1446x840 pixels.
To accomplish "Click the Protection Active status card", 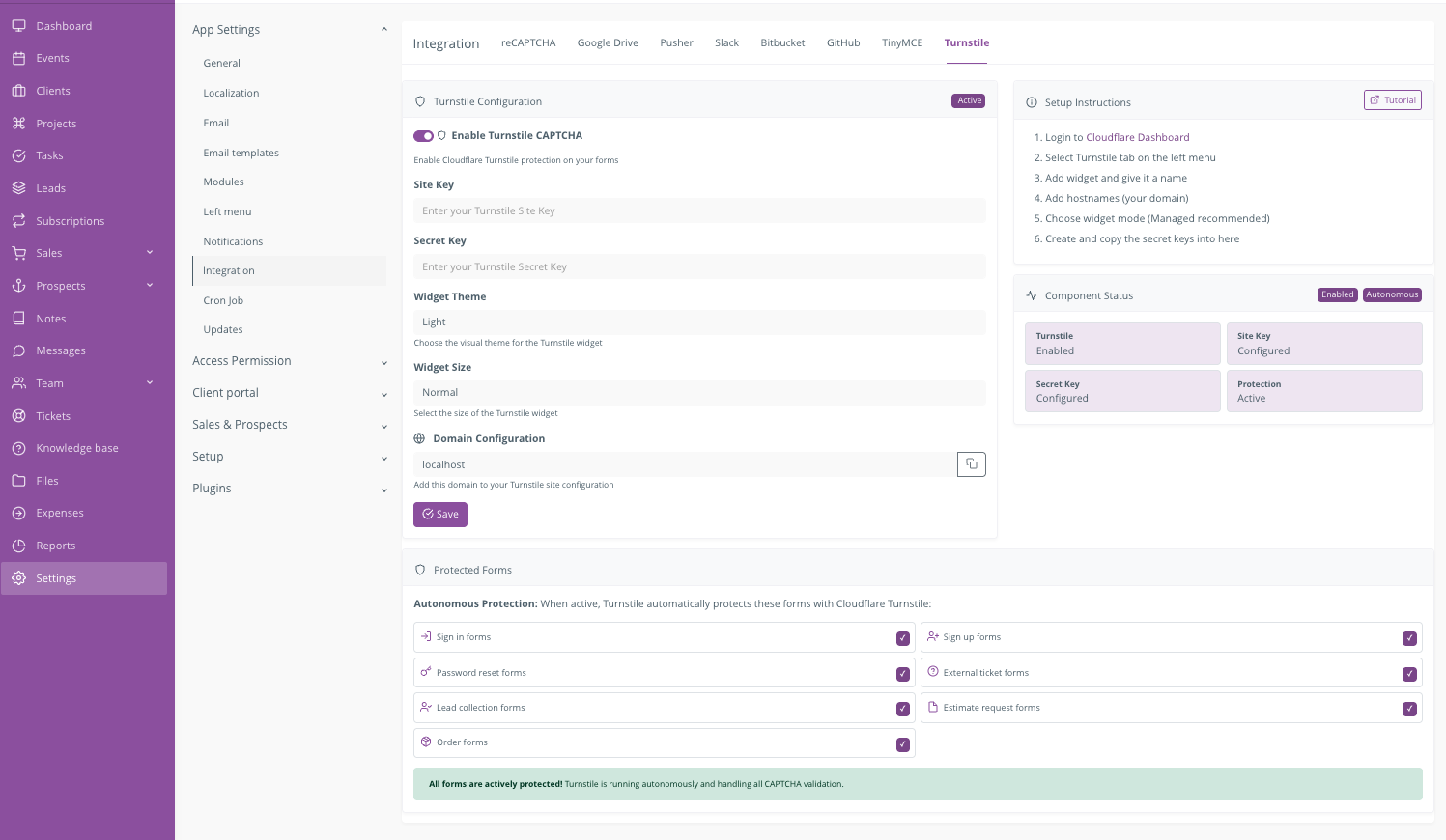I will 1324,390.
